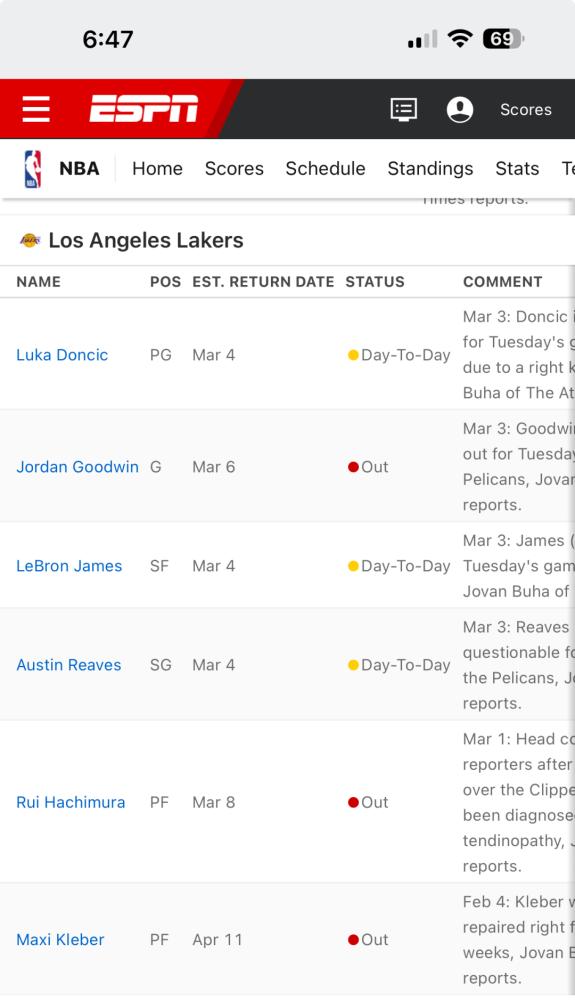Tap the Apr 11 return date for Kleber
This screenshot has height=1000, width=575.
click(x=217, y=939)
